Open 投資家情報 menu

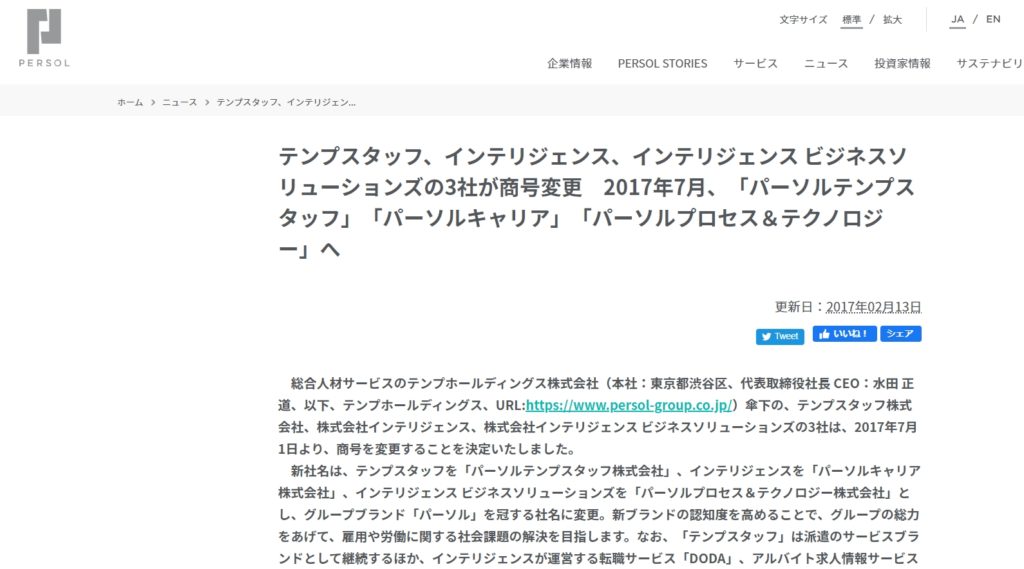(x=902, y=63)
